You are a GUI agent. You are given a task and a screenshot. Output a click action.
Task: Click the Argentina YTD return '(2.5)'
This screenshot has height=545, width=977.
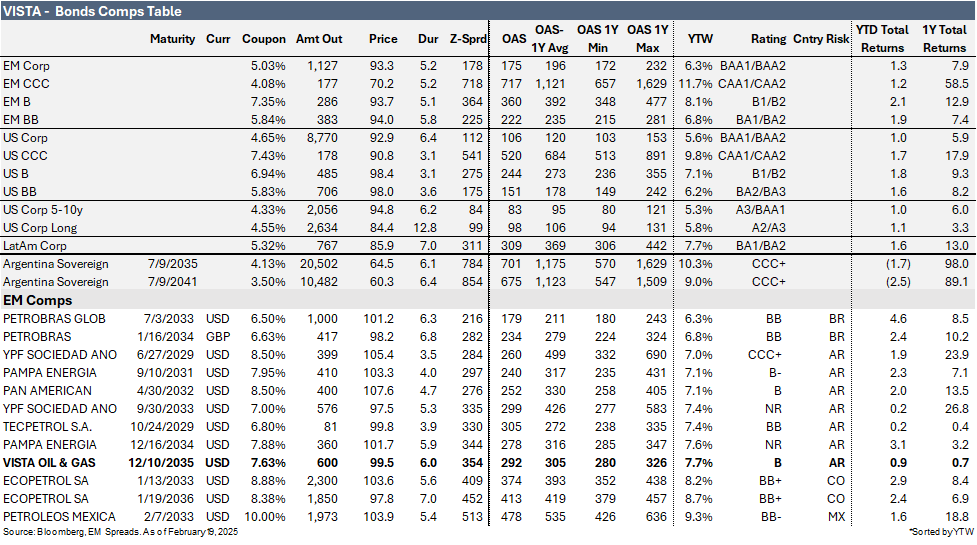coord(898,282)
